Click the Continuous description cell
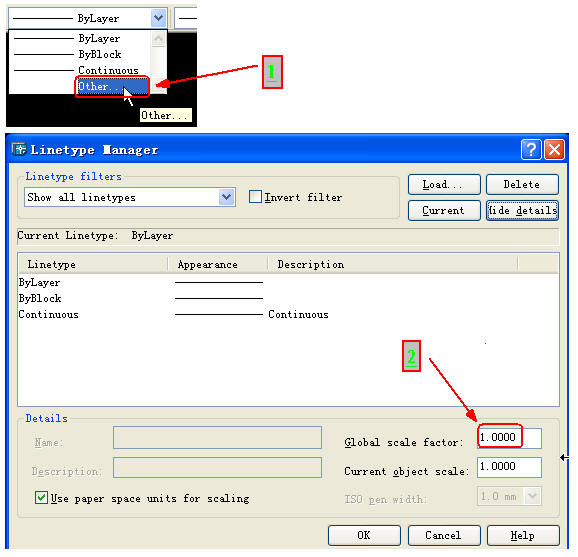The image size is (578, 557). pyautogui.click(x=298, y=314)
